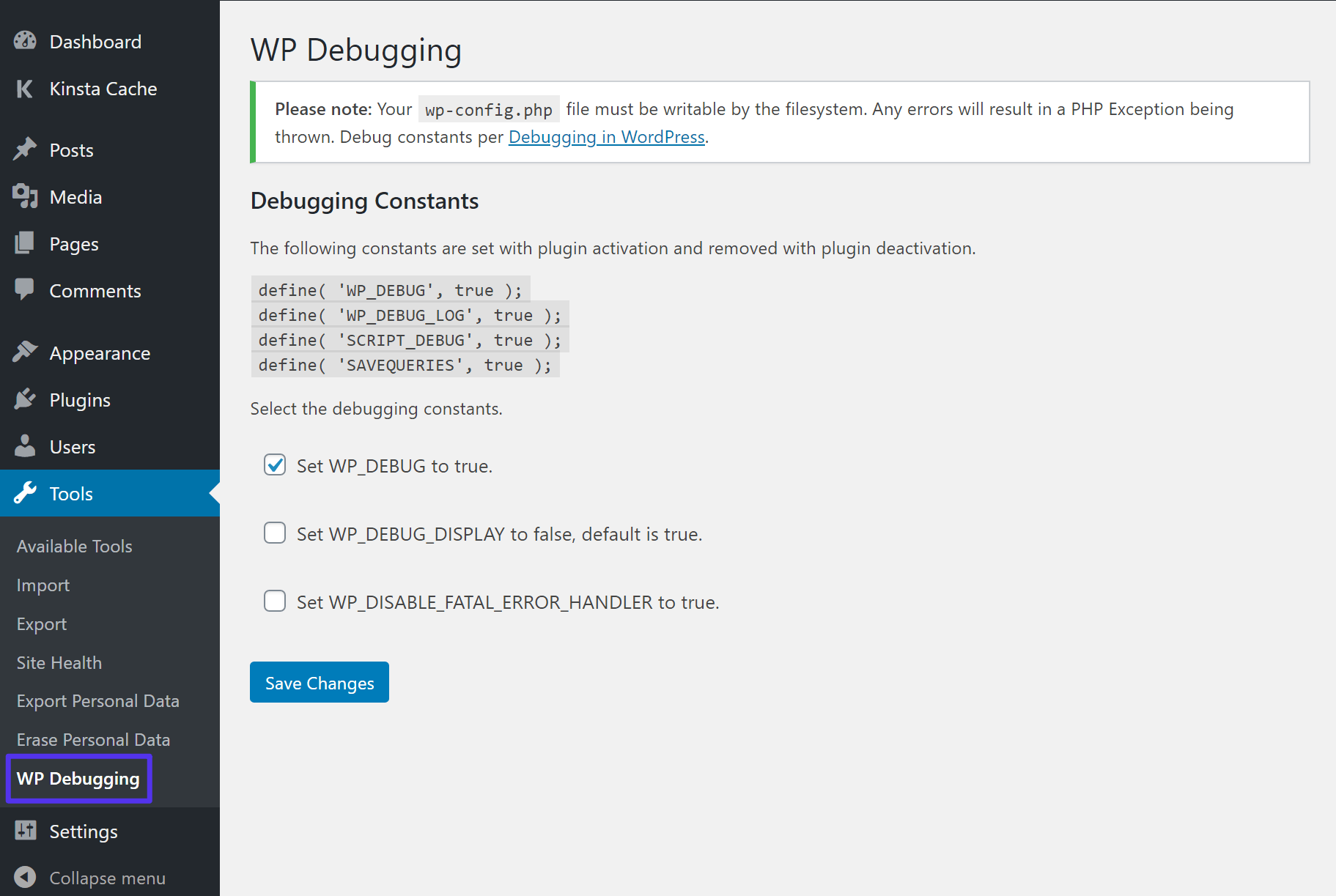Image resolution: width=1336 pixels, height=896 pixels.
Task: Open the WP Debugging menu item
Action: pyautogui.click(x=78, y=779)
